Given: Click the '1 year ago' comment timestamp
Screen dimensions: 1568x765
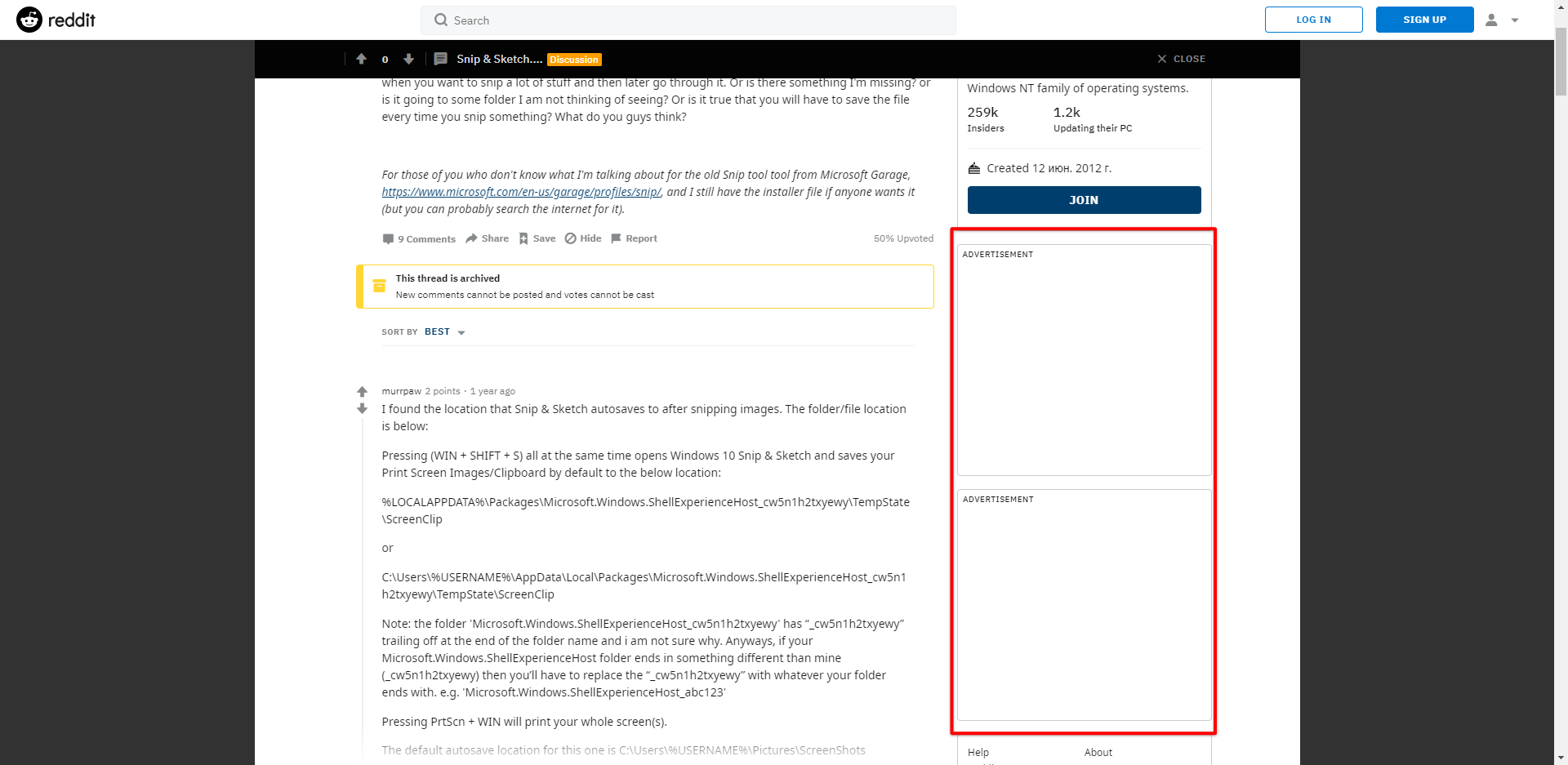Looking at the screenshot, I should pos(492,391).
